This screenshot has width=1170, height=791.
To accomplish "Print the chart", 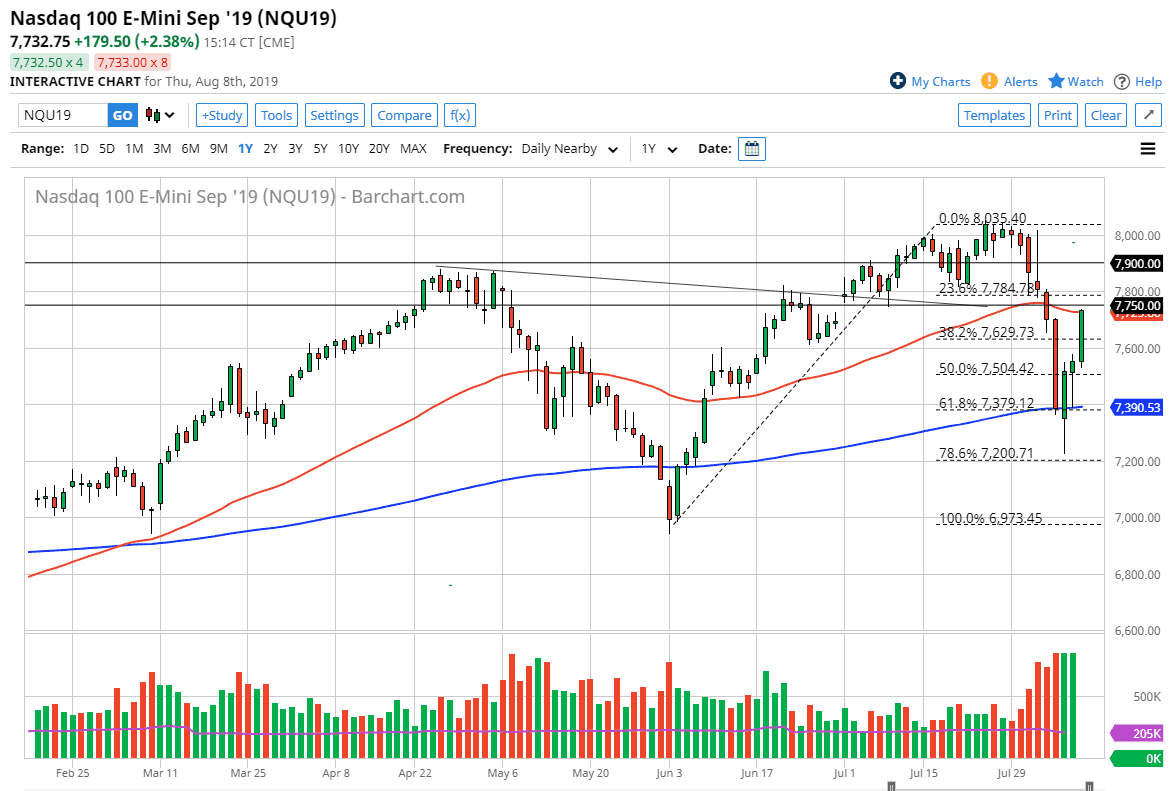I will tap(1057, 115).
